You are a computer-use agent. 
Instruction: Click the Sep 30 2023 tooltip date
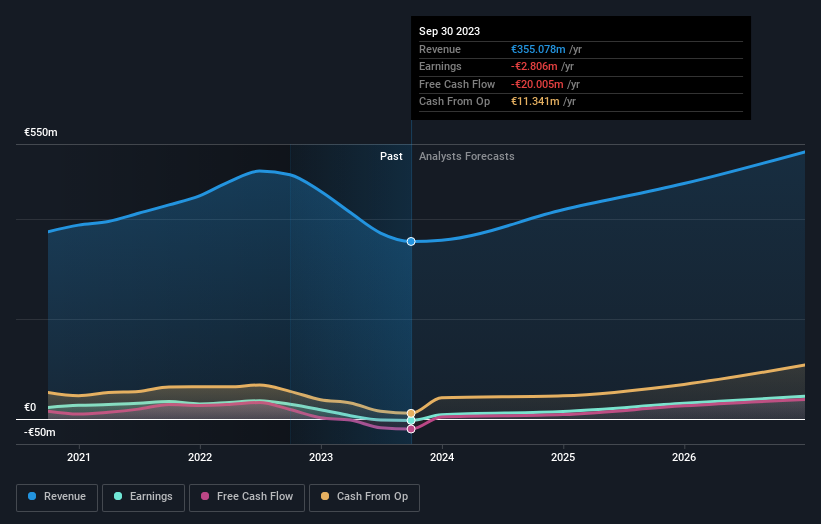[449, 31]
